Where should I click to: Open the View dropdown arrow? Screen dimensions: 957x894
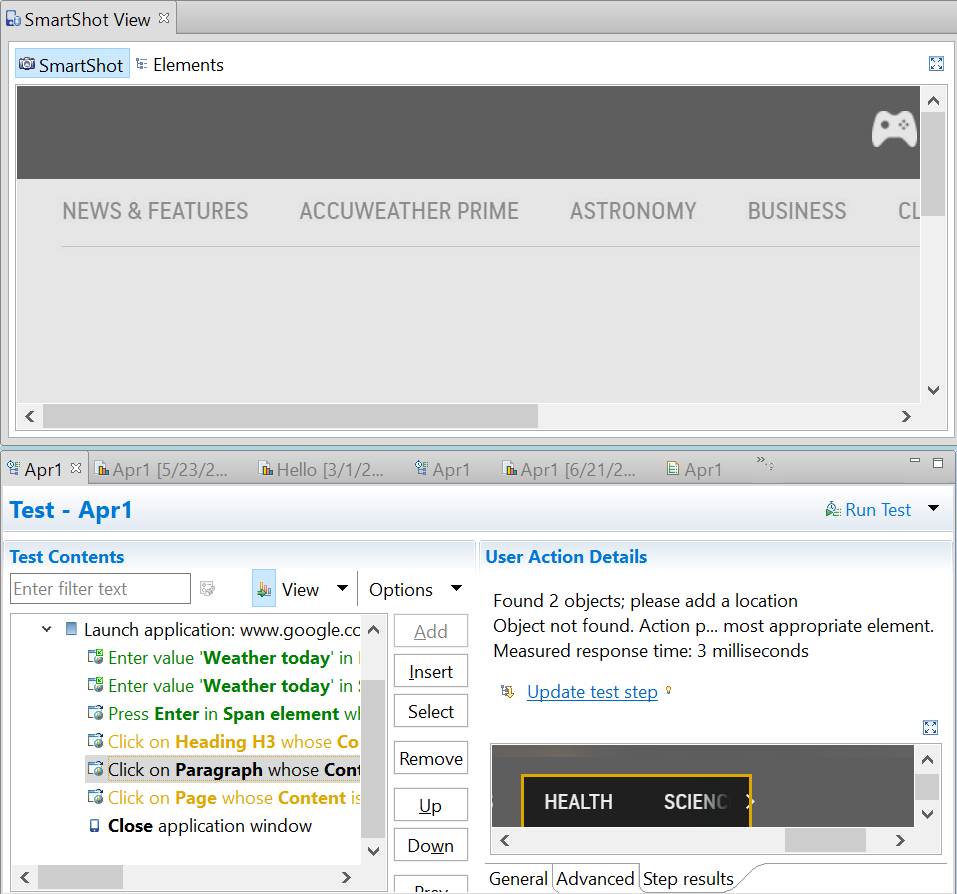[342, 589]
